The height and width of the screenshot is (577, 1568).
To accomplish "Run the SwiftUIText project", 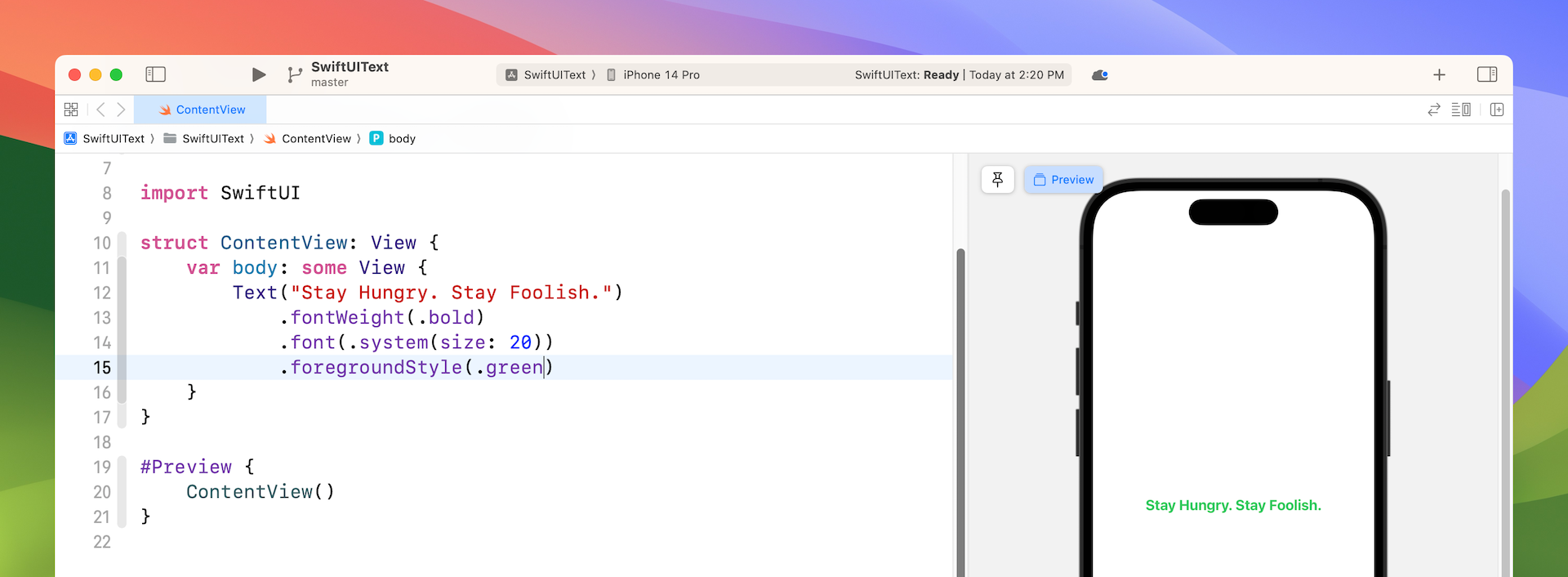I will tap(259, 74).
